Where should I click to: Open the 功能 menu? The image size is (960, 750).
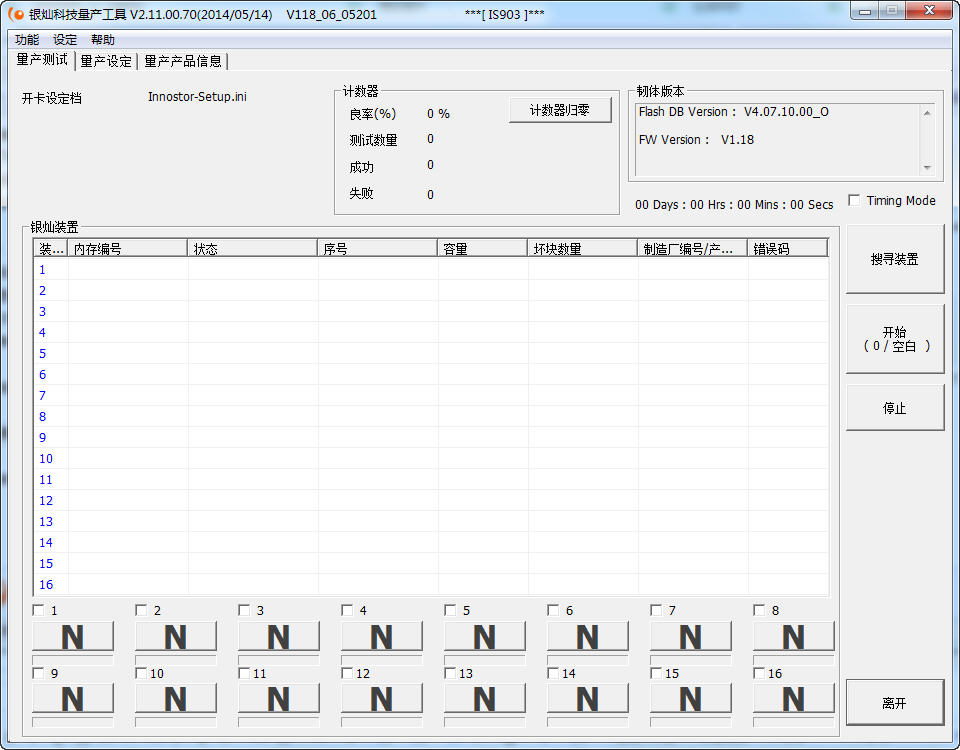27,40
